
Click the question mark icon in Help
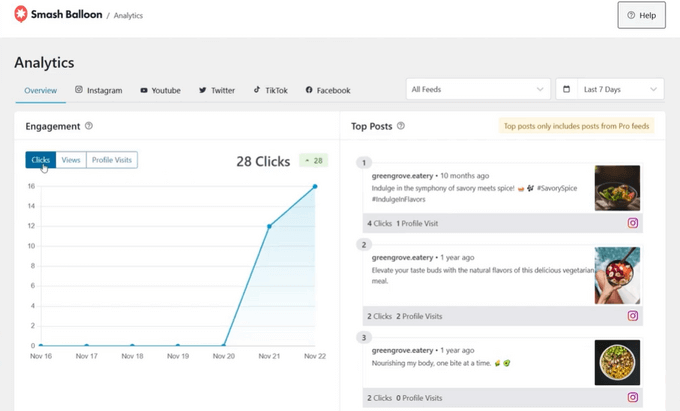pos(631,15)
